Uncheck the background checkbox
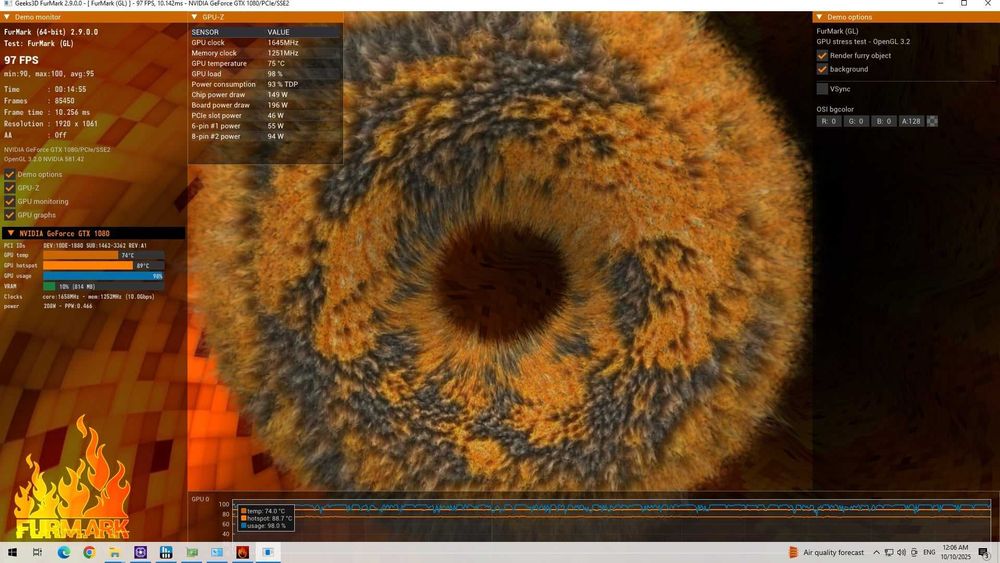Viewport: 1000px width, 563px height. (822, 69)
